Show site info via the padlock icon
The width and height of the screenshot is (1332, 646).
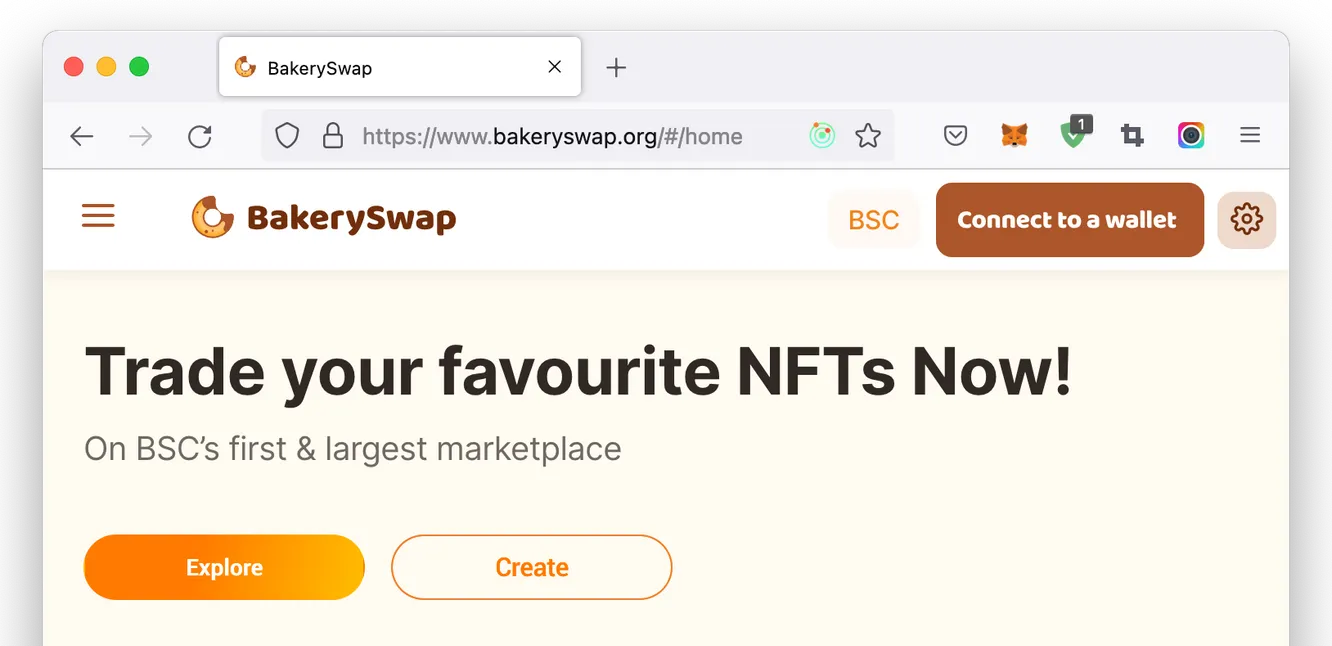click(x=333, y=136)
